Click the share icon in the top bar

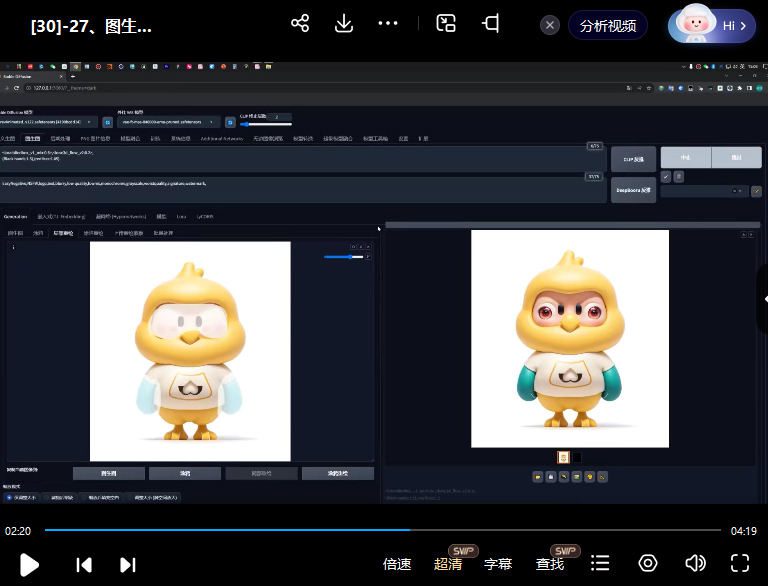(x=300, y=24)
